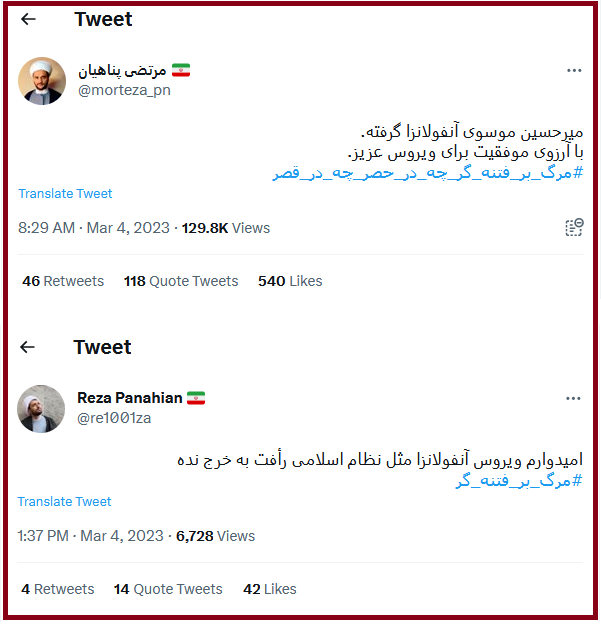View the 46 Retweets list

pos(63,281)
